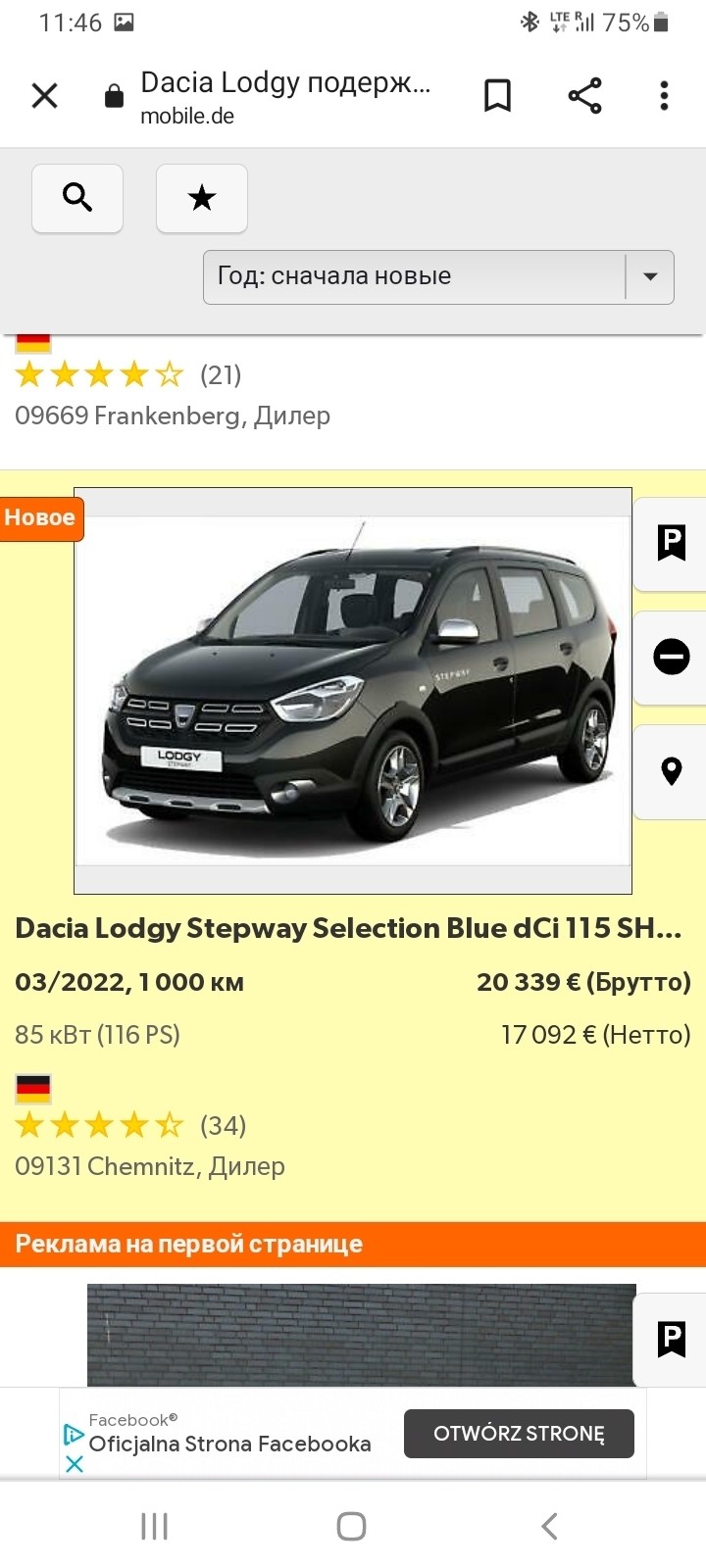Image resolution: width=706 pixels, height=1568 pixels.
Task: Hide the Dacia Lodgy listing via minus icon
Action: click(672, 657)
